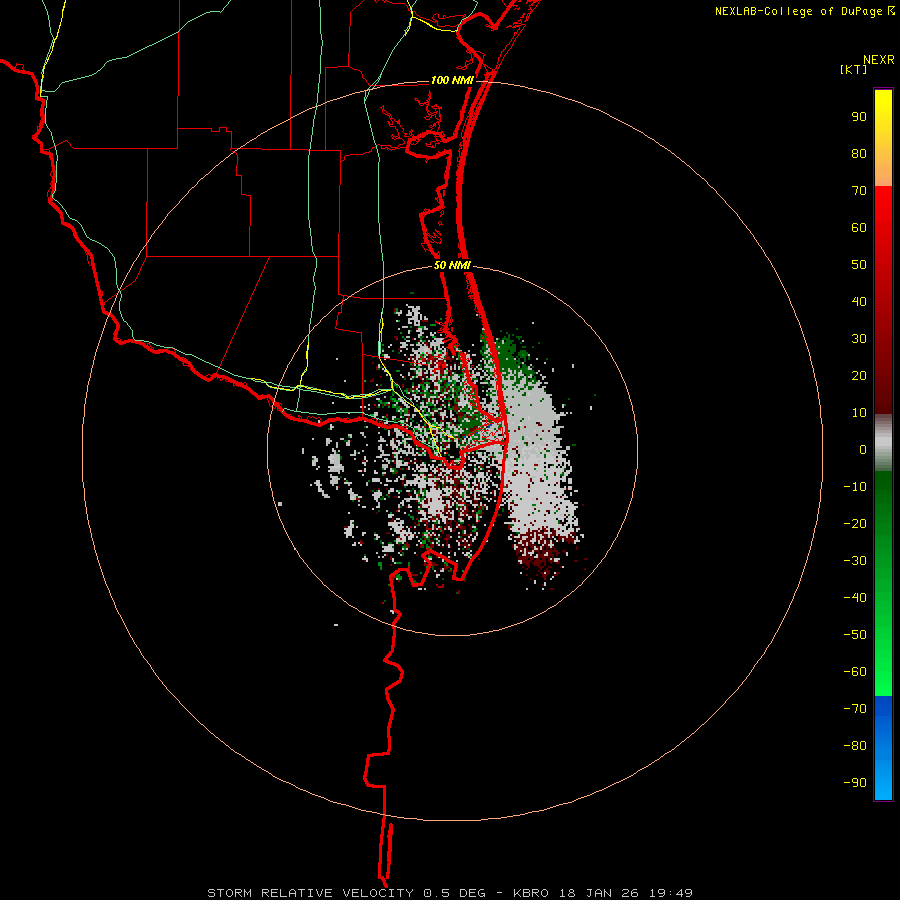
Task: Click the 0 value on velocity scale
Action: 863,450
